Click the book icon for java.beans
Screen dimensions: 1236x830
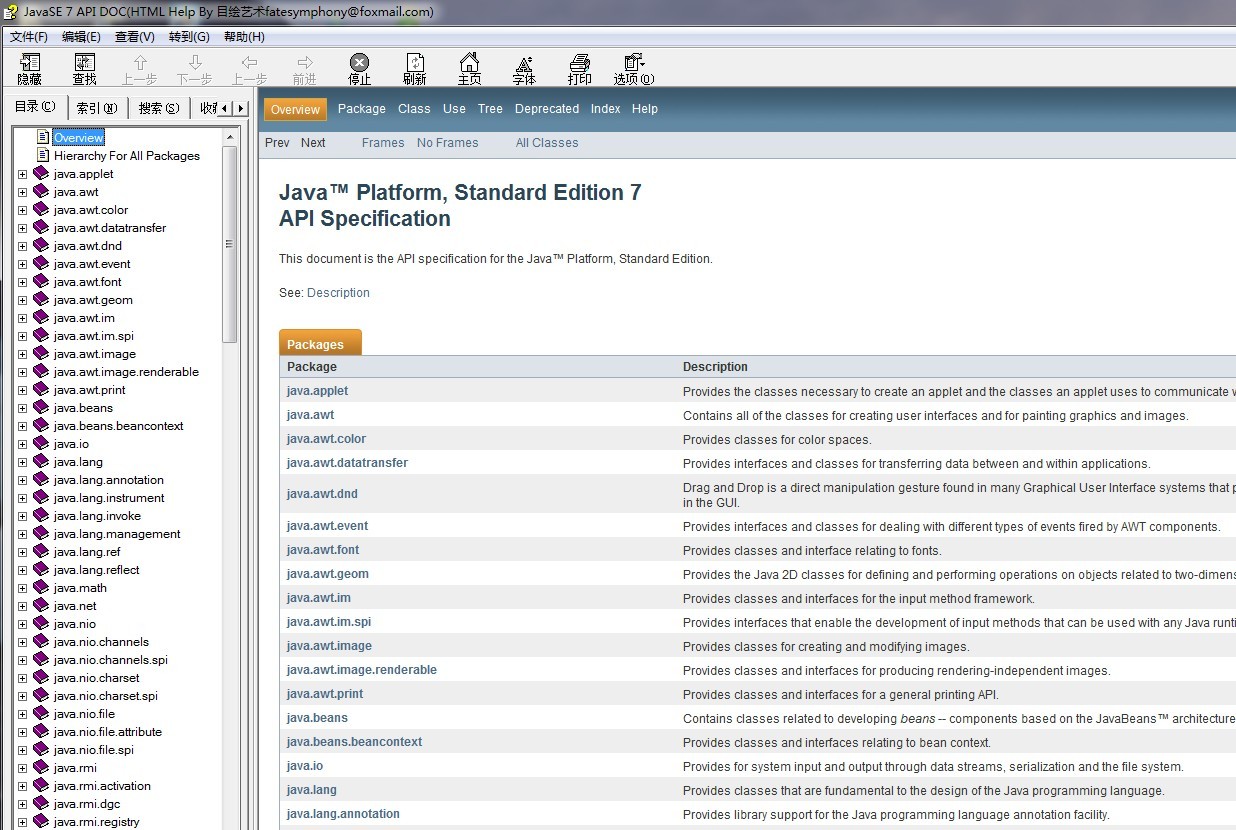point(41,407)
